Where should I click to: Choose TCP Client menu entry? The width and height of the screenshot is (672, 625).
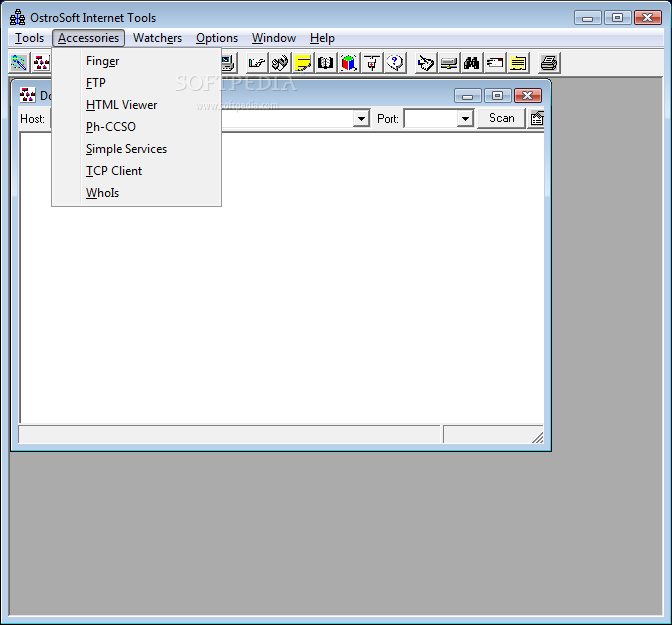coord(136,171)
